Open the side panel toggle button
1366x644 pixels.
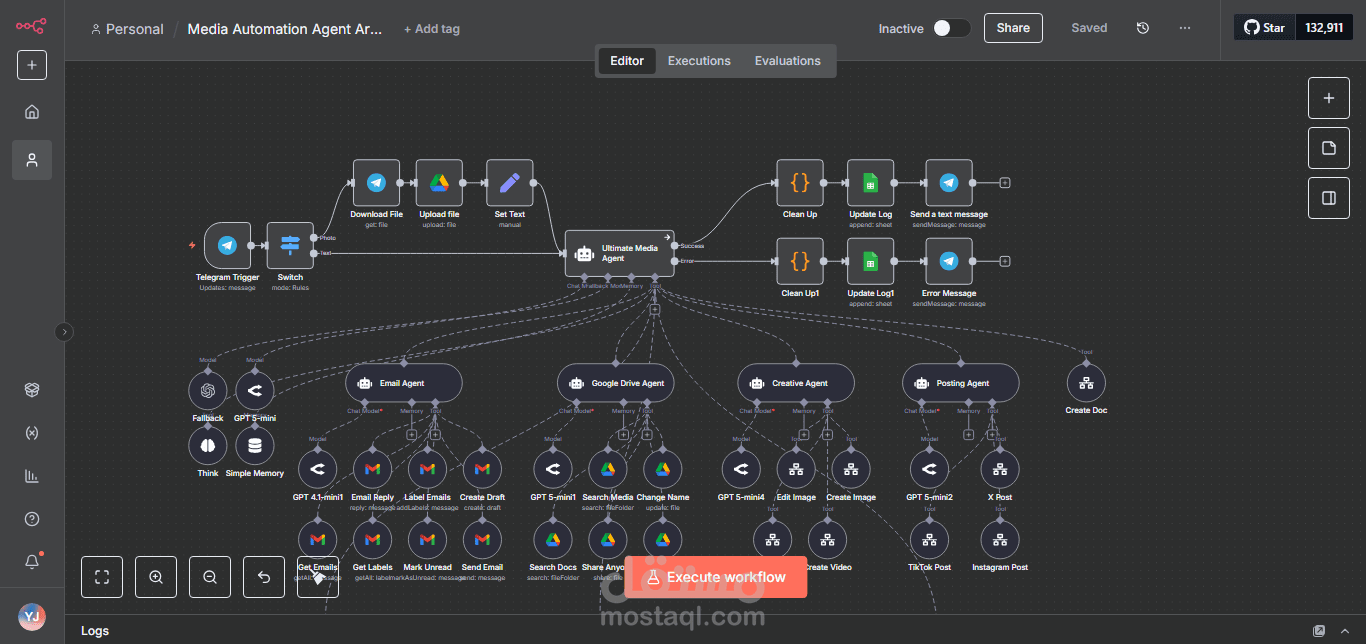pos(1329,198)
